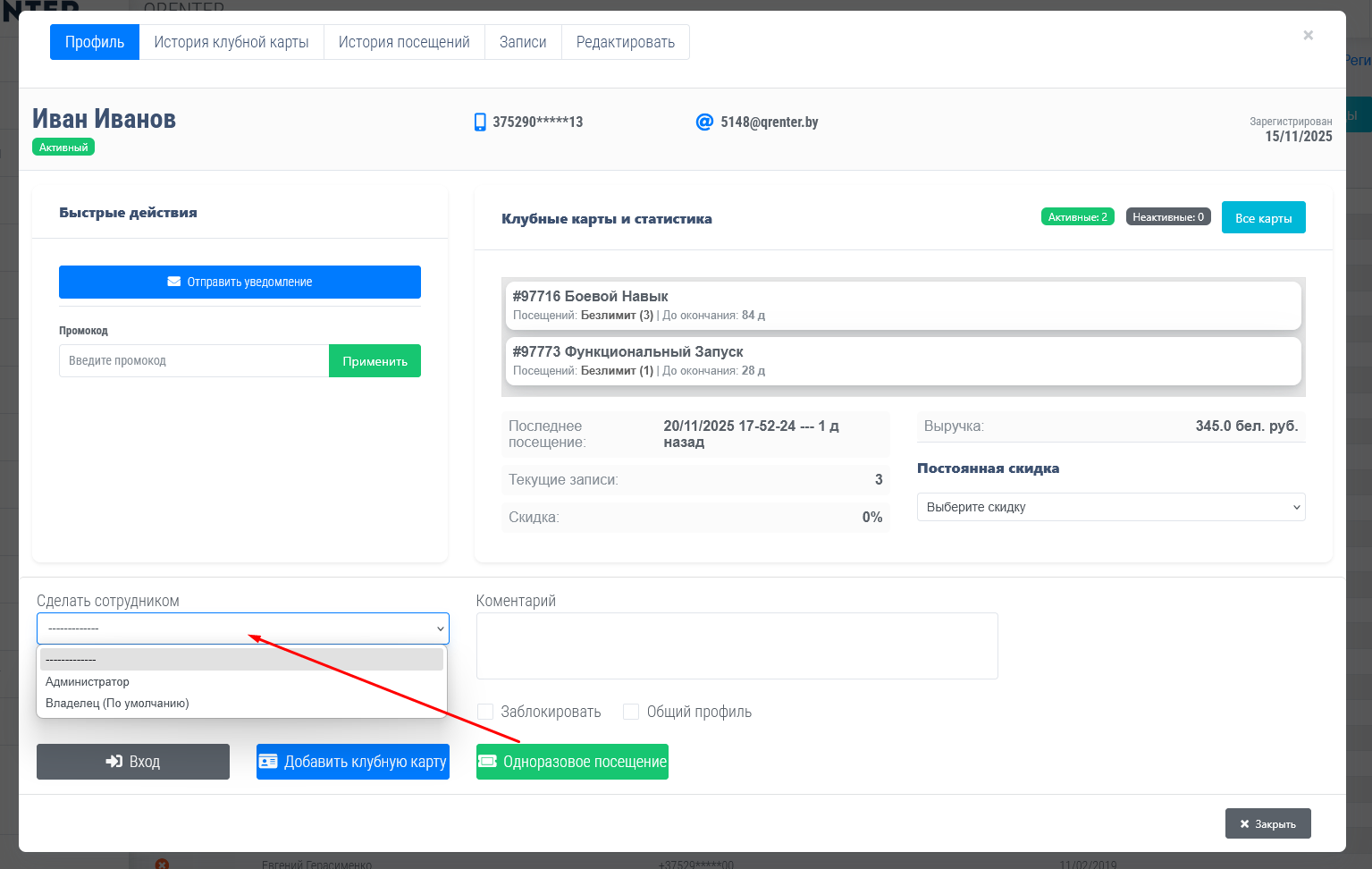Apply promo code with Применить button

pos(375,361)
